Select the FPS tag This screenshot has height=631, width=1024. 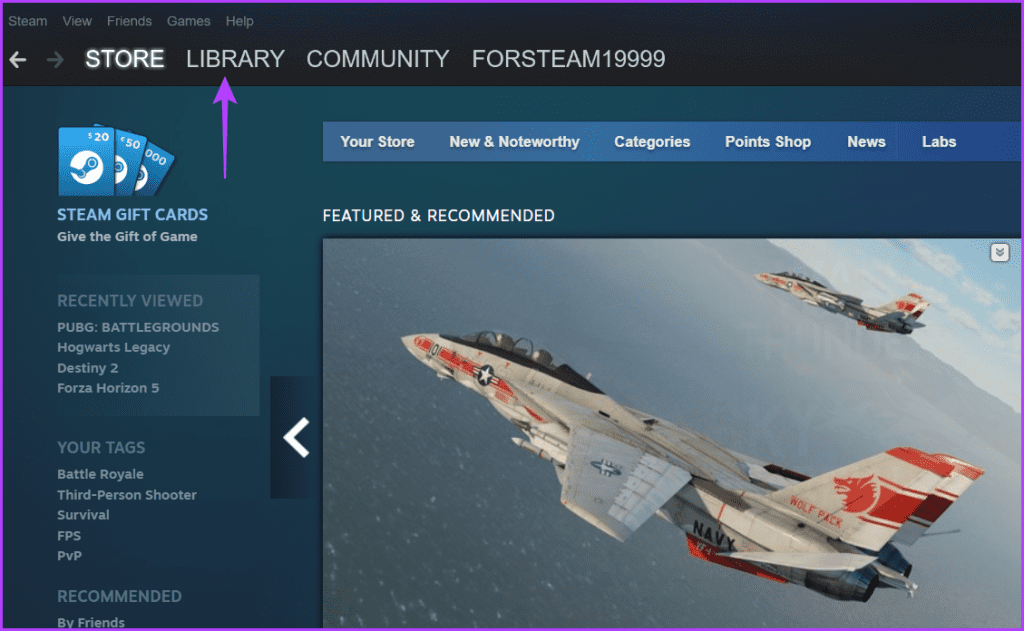(69, 536)
